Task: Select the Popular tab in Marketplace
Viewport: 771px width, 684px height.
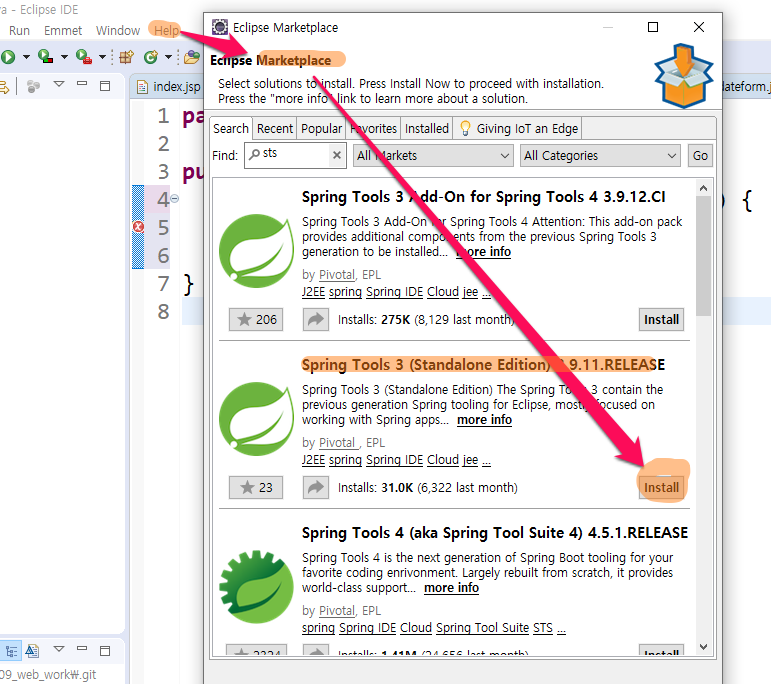Action: (321, 128)
